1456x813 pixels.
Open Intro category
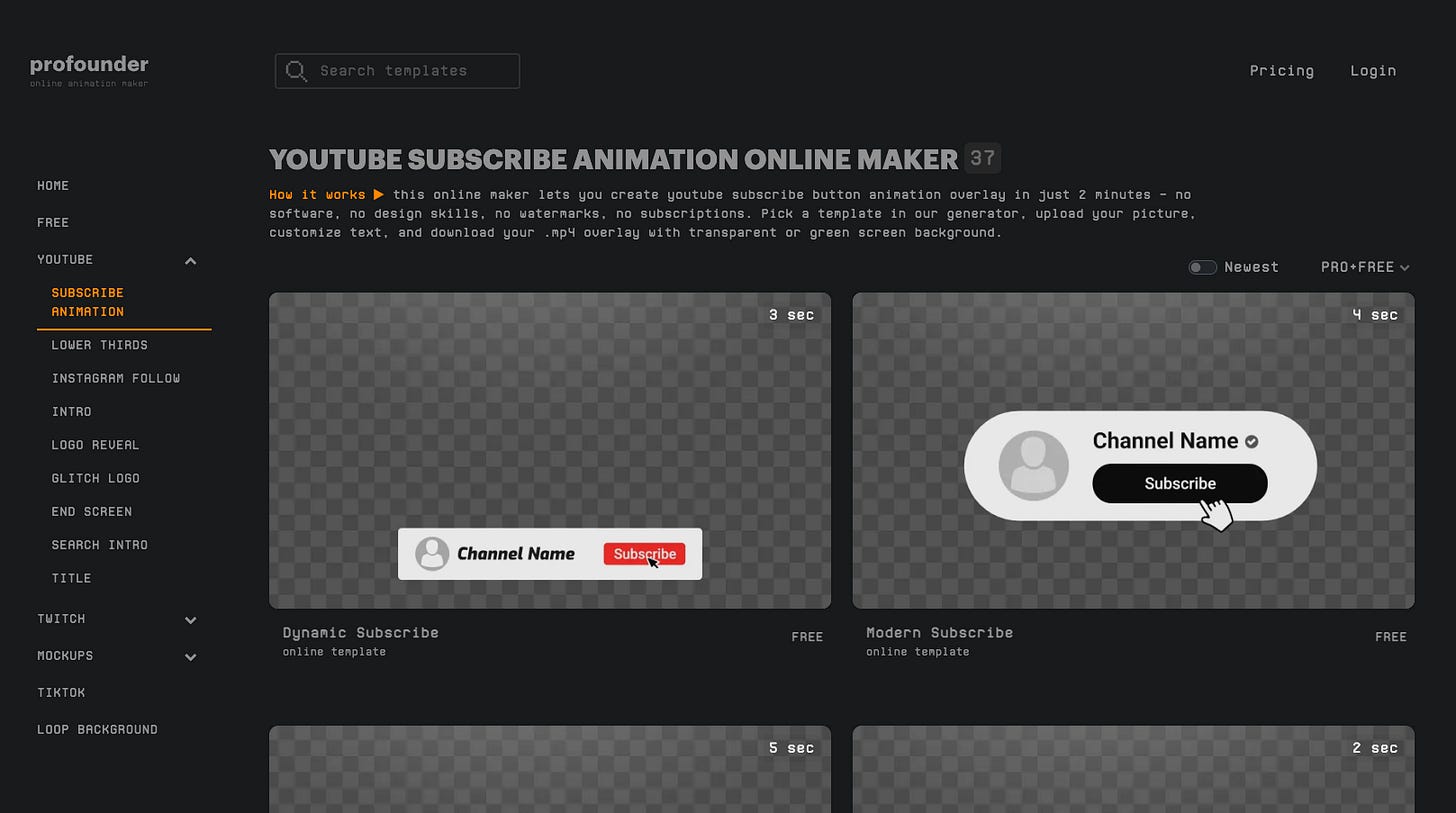point(71,412)
